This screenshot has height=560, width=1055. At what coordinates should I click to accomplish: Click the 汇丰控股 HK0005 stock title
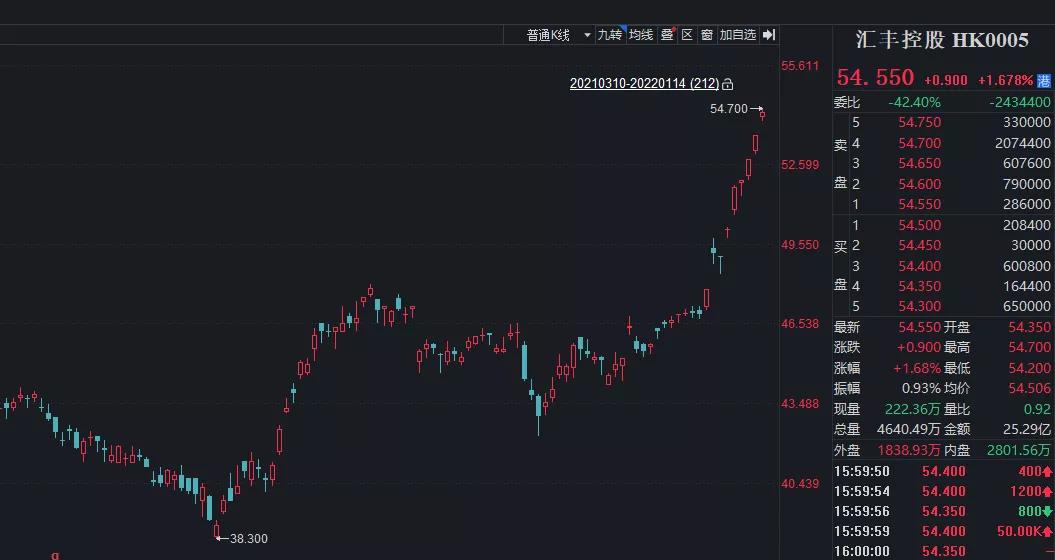tap(942, 40)
